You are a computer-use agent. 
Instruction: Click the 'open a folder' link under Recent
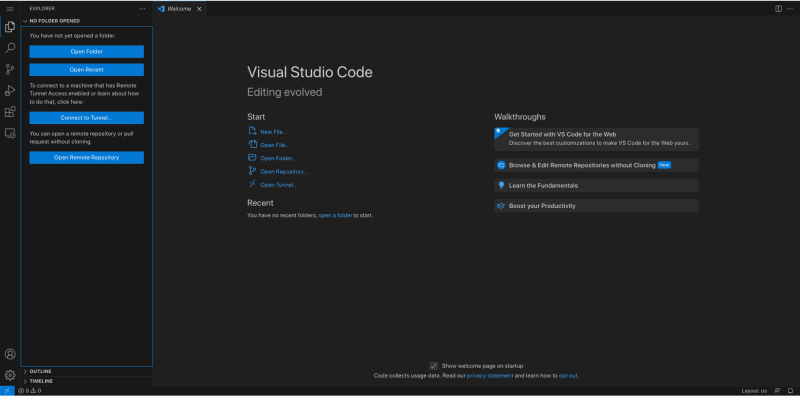pyautogui.click(x=335, y=215)
